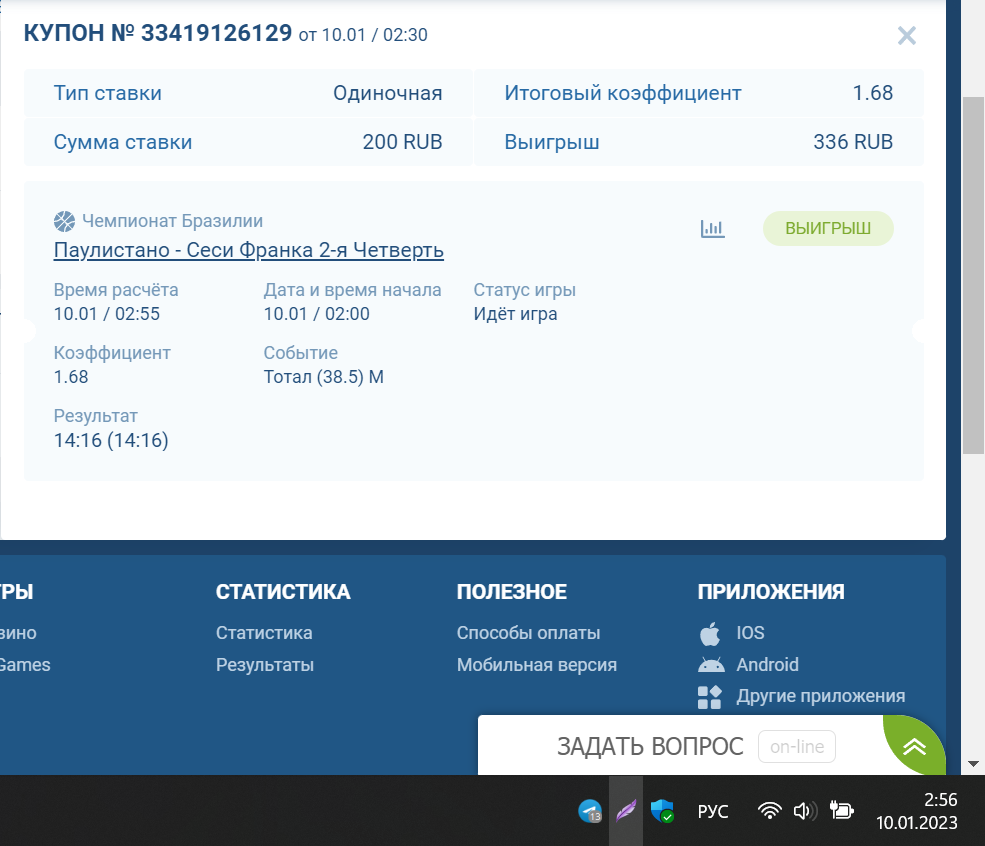This screenshot has height=846, width=985.
Task: Click the ВЫИГРЫШ status badge
Action: pos(828,228)
